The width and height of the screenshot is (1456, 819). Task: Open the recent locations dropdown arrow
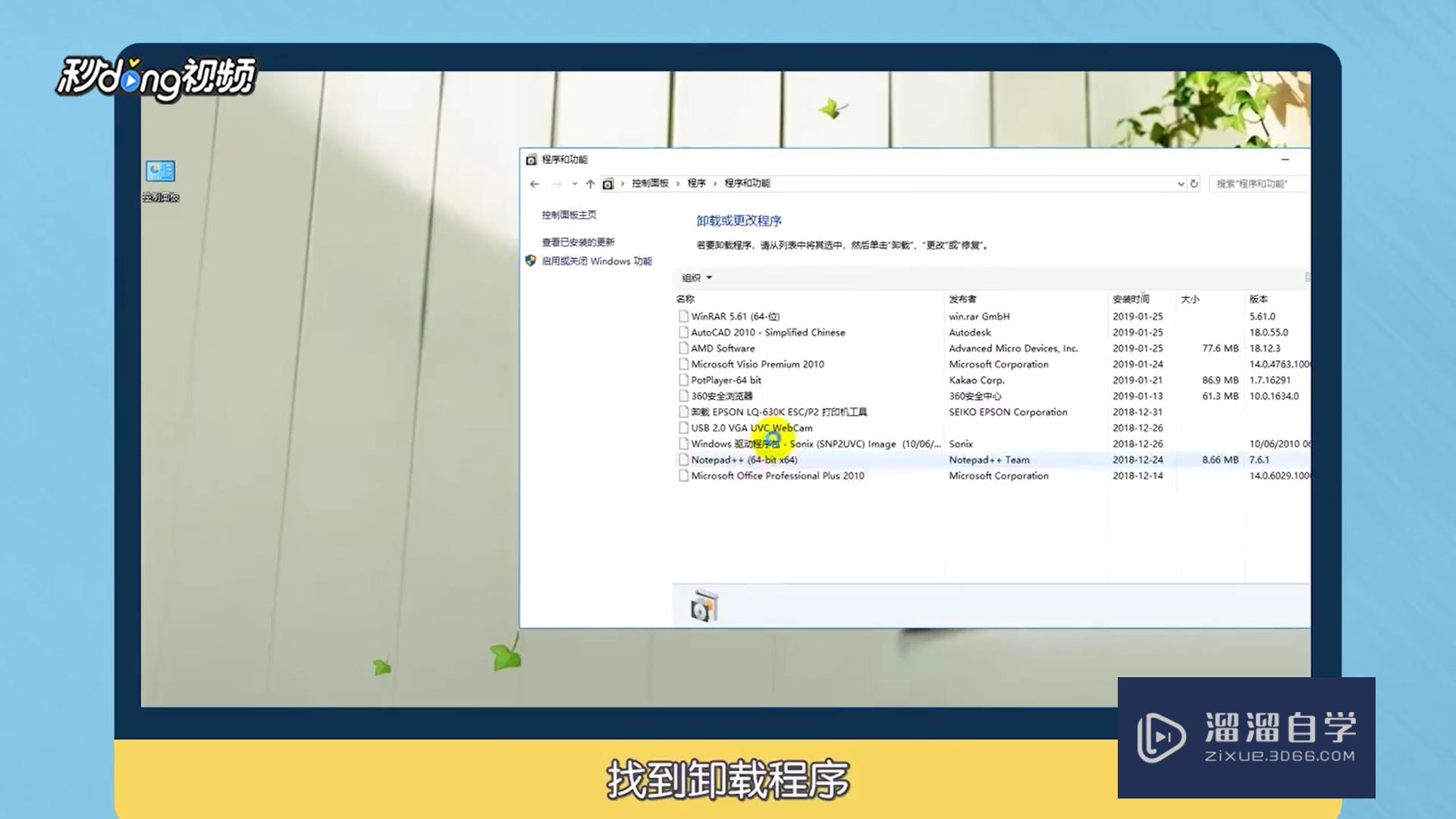(575, 184)
